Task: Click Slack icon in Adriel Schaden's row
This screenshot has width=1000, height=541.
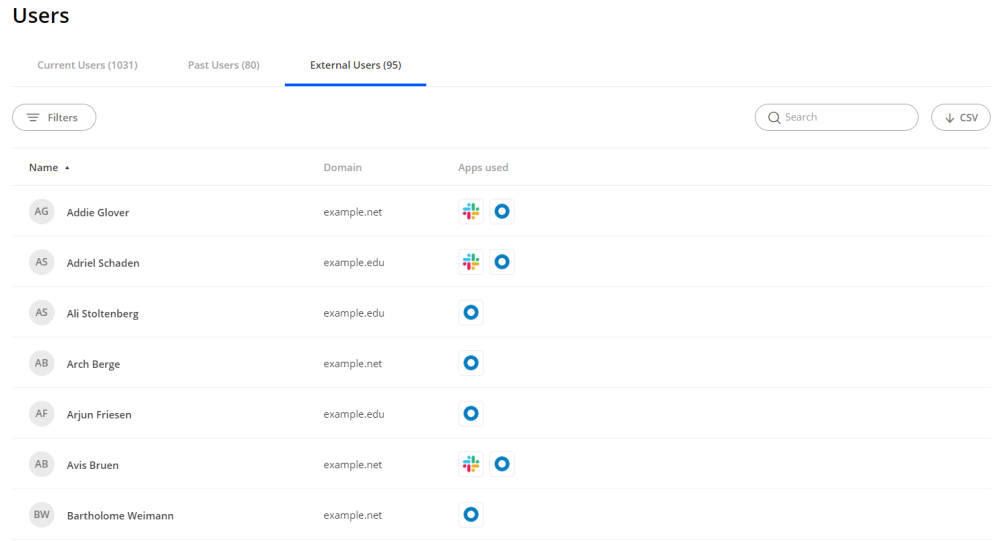Action: pos(470,262)
